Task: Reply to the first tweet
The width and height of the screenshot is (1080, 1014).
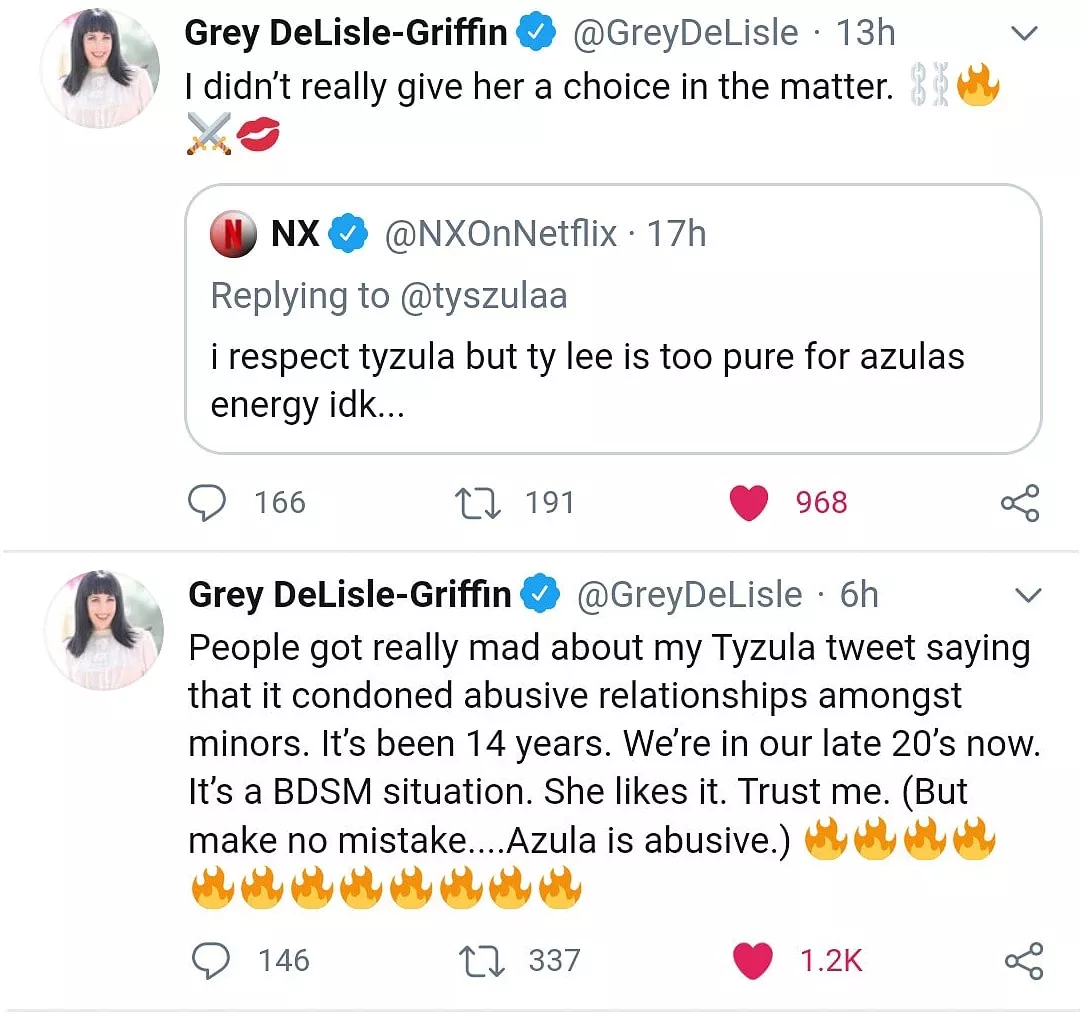Action: [207, 502]
